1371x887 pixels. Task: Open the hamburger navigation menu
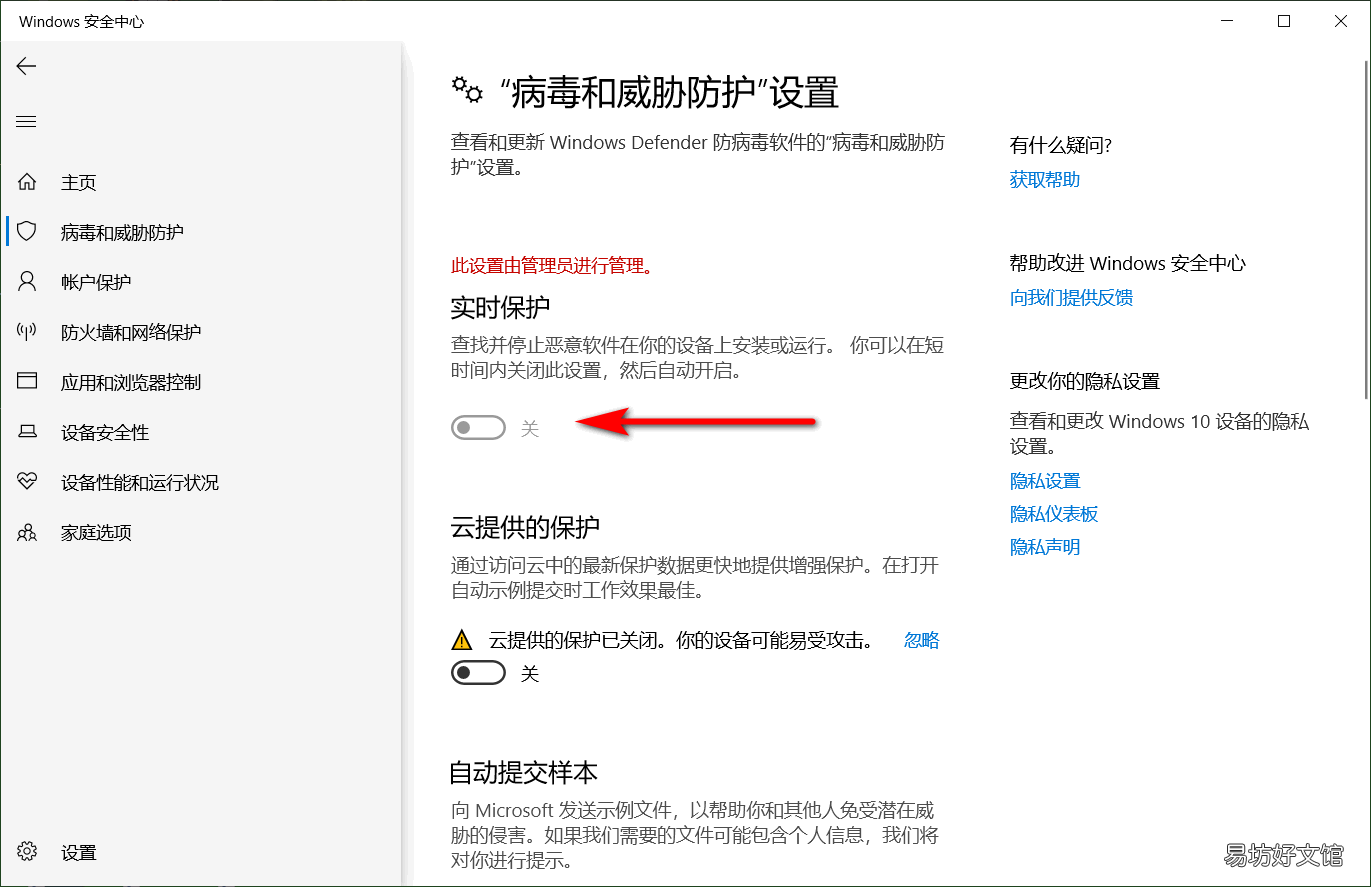pos(26,122)
